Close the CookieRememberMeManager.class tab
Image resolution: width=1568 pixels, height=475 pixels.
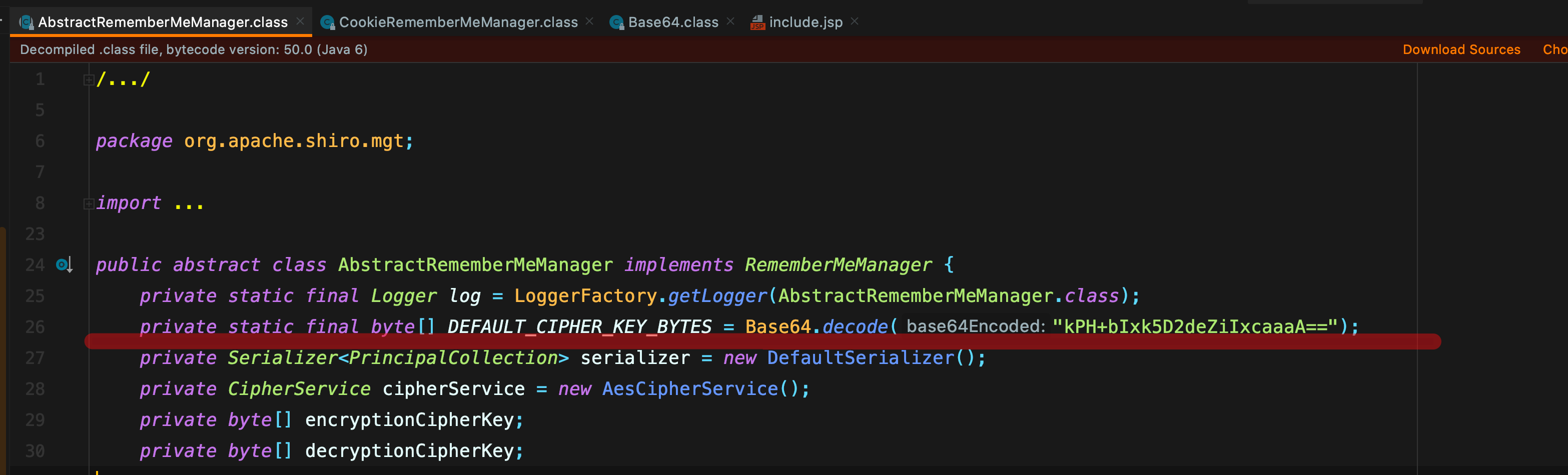click(x=589, y=21)
